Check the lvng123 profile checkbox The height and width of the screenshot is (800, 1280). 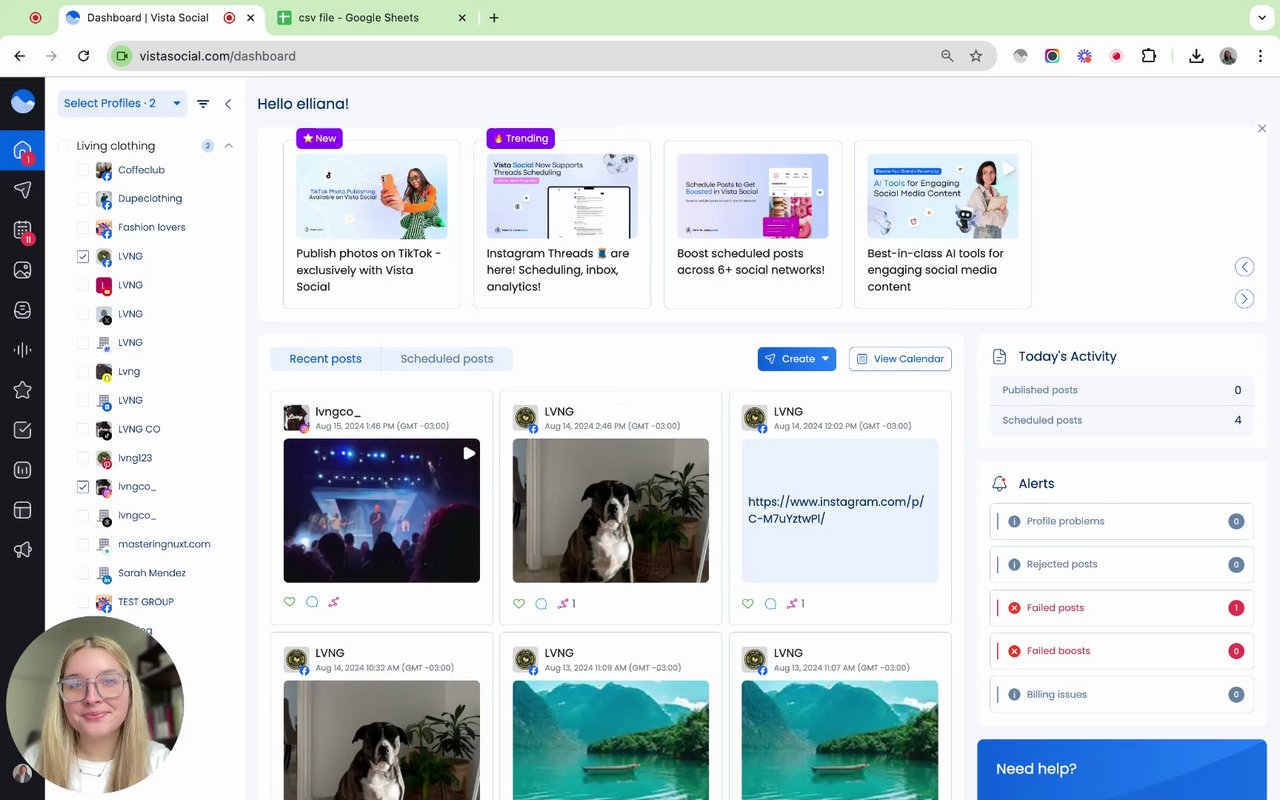tap(83, 459)
